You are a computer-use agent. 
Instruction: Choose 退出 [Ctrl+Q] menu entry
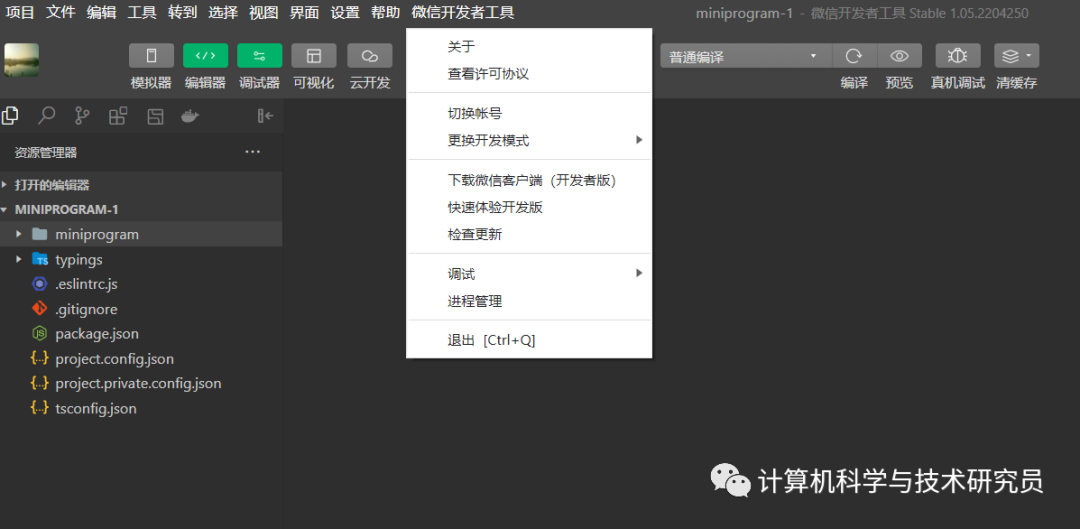click(529, 340)
